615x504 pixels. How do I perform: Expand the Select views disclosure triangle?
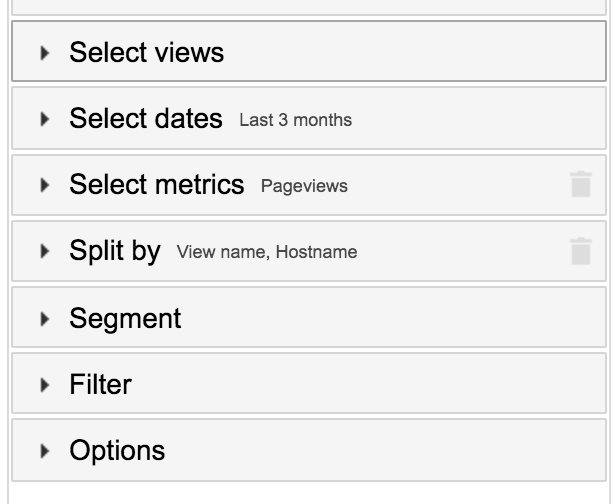point(45,53)
